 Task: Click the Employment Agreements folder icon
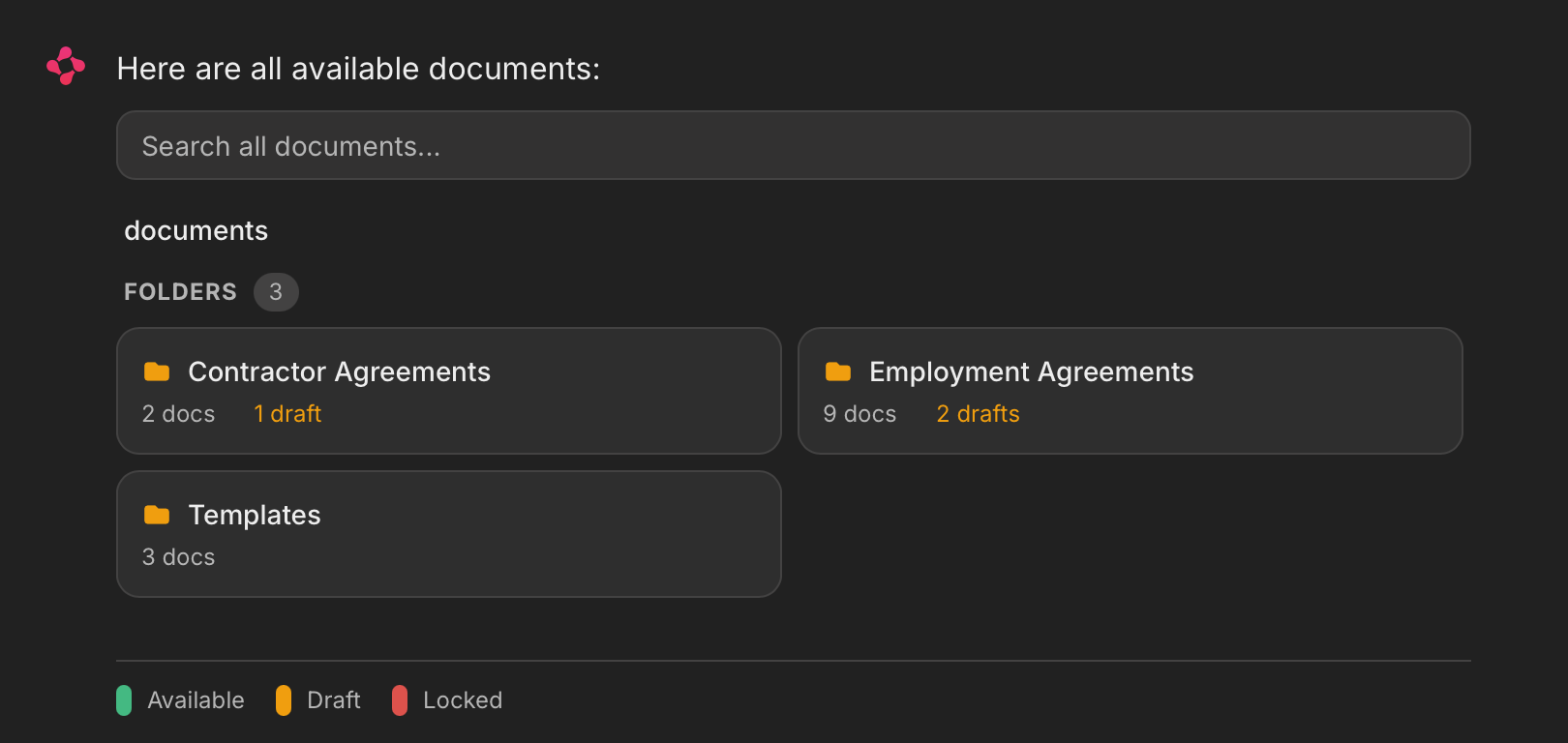tap(838, 371)
